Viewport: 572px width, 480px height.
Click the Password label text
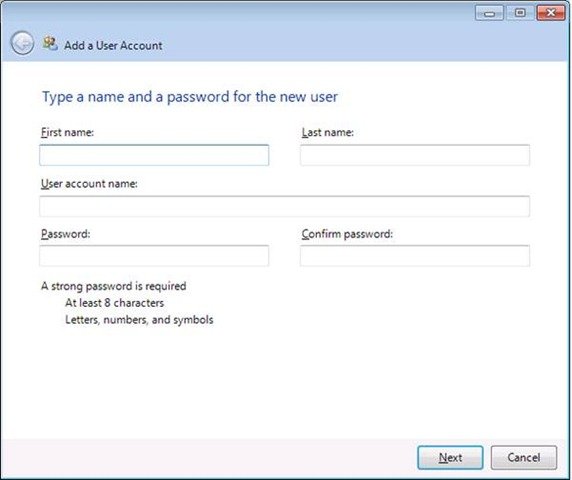pos(65,234)
